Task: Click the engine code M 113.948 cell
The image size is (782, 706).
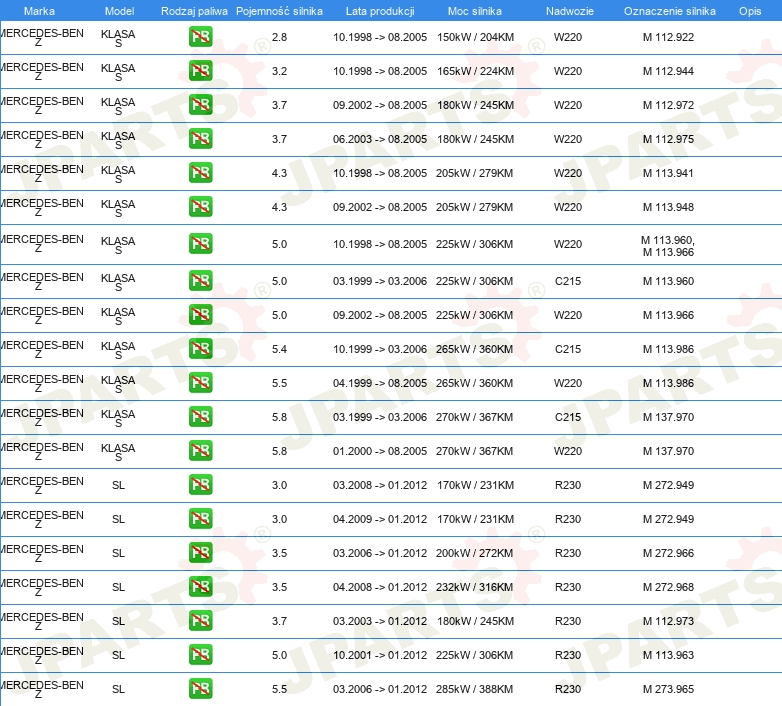Action: (x=668, y=207)
